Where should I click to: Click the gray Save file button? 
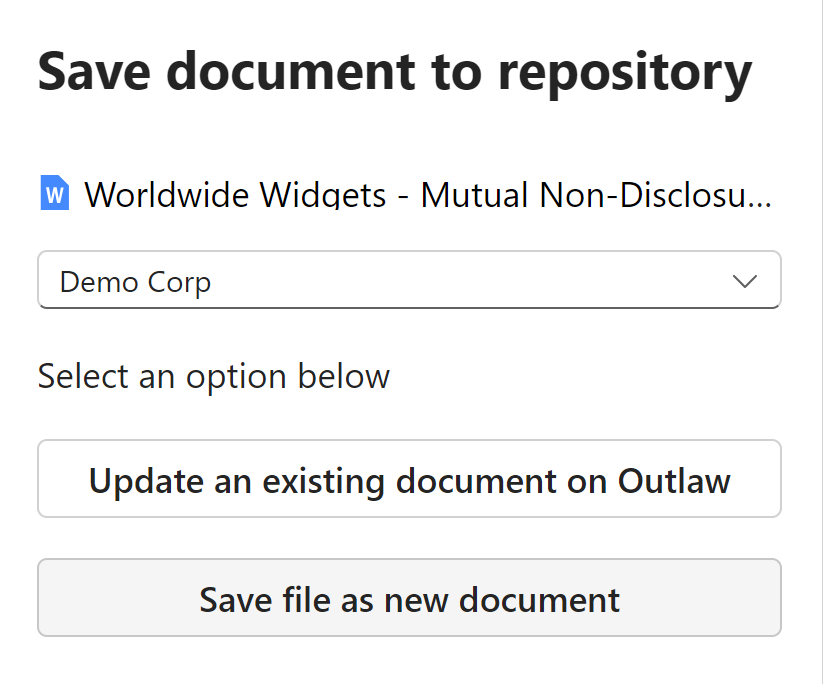[408, 598]
